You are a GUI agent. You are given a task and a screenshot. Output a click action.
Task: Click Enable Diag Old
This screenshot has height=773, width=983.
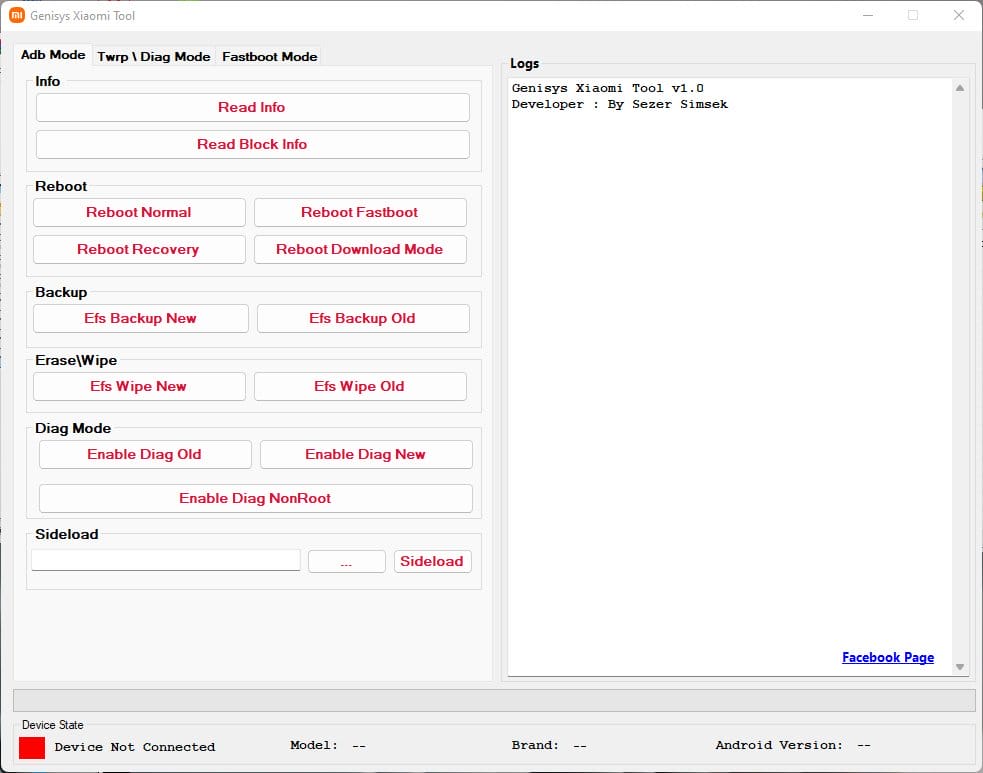tap(145, 455)
